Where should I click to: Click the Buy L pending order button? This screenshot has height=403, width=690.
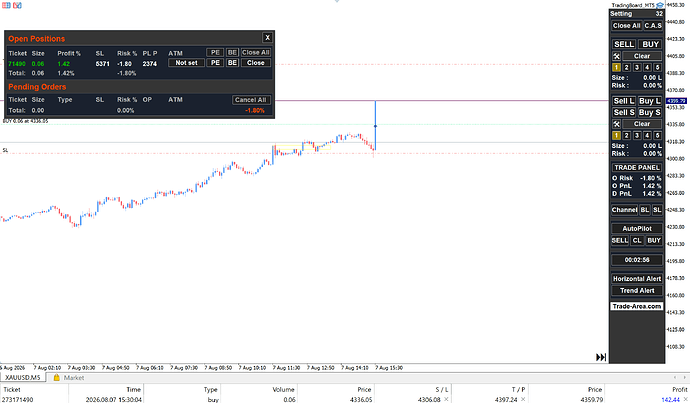click(650, 101)
